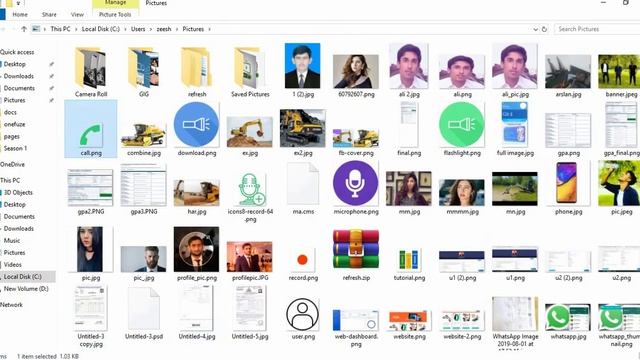Select the 1 (2).jpg portrait photo

click(302, 70)
